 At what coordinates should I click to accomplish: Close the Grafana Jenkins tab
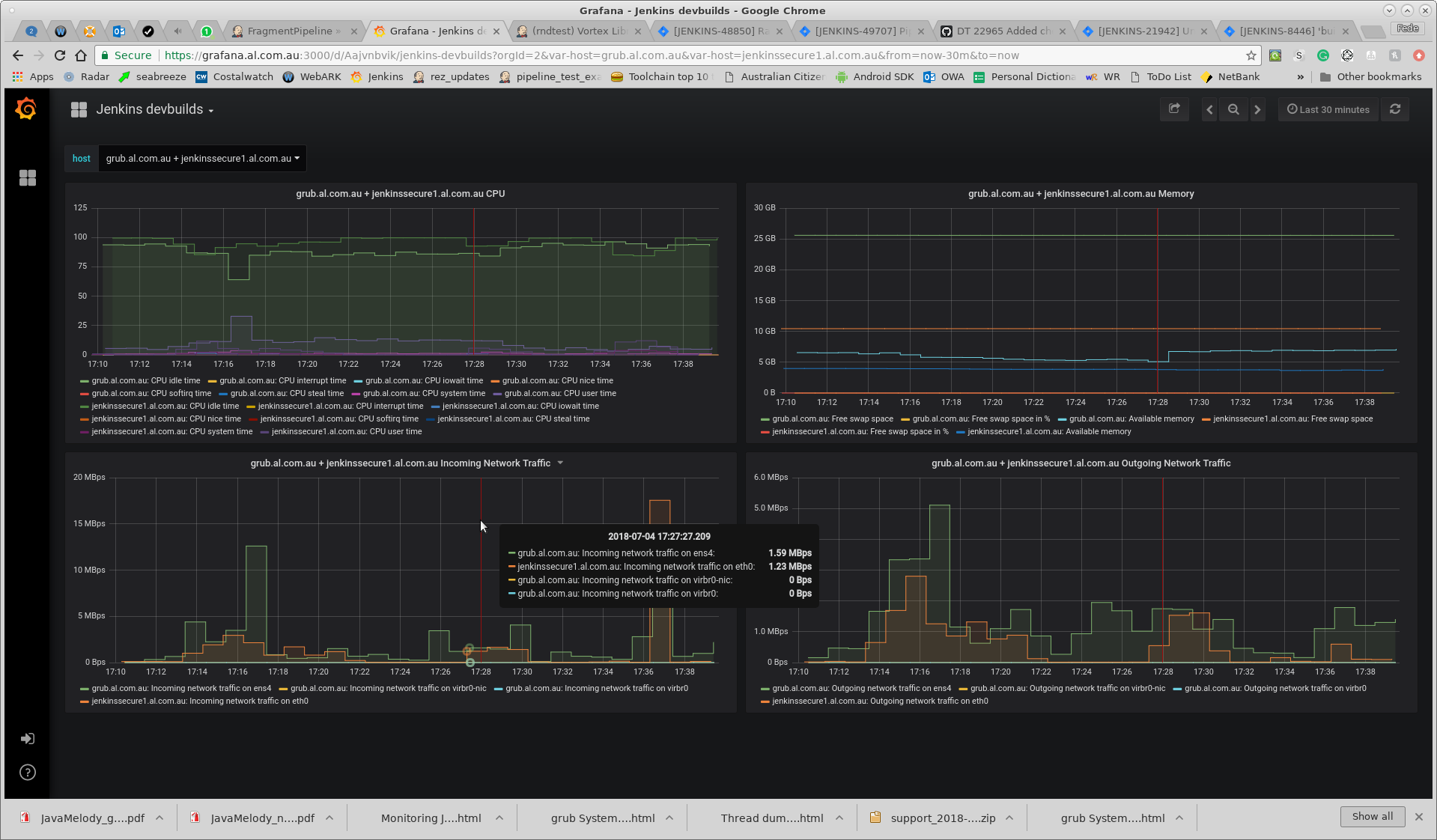pos(496,31)
